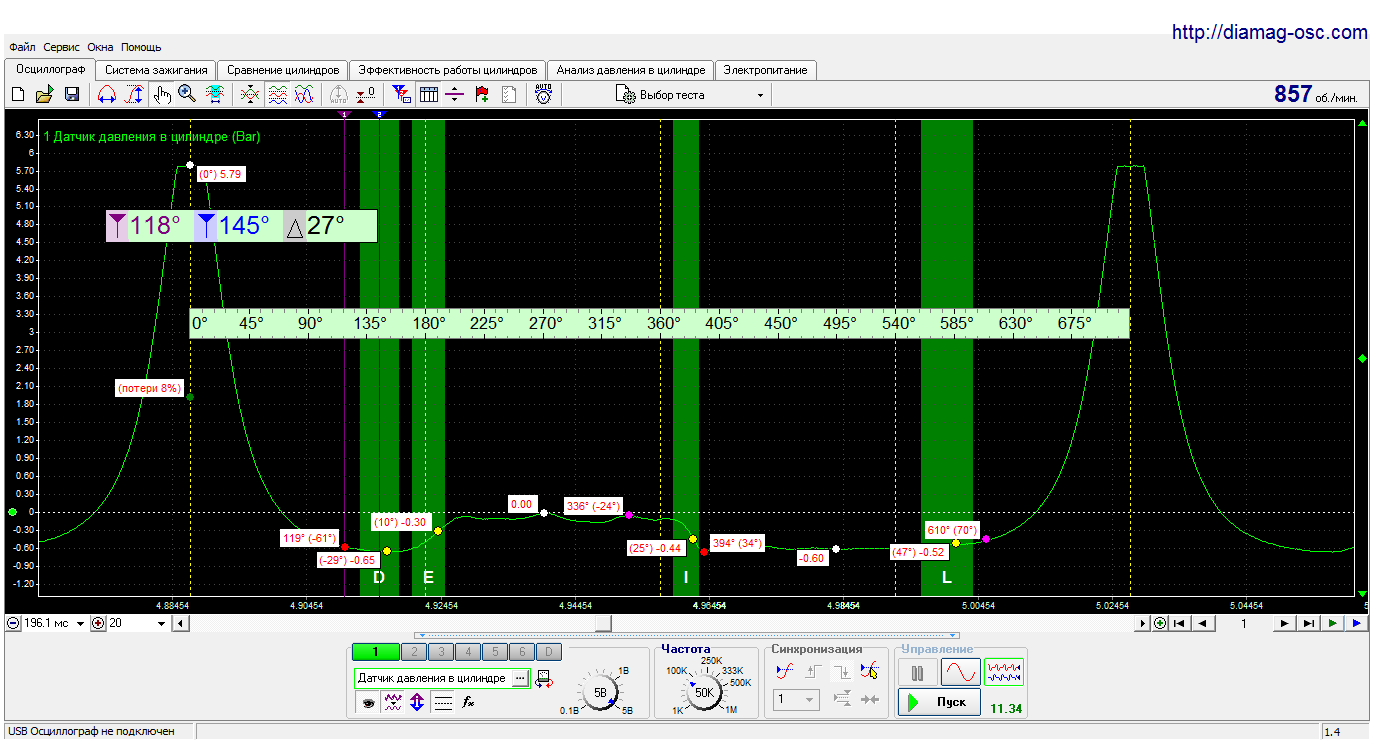Click the overlaid waveforms icon with green arrows
The width and height of the screenshot is (1382, 744).
tap(250, 95)
